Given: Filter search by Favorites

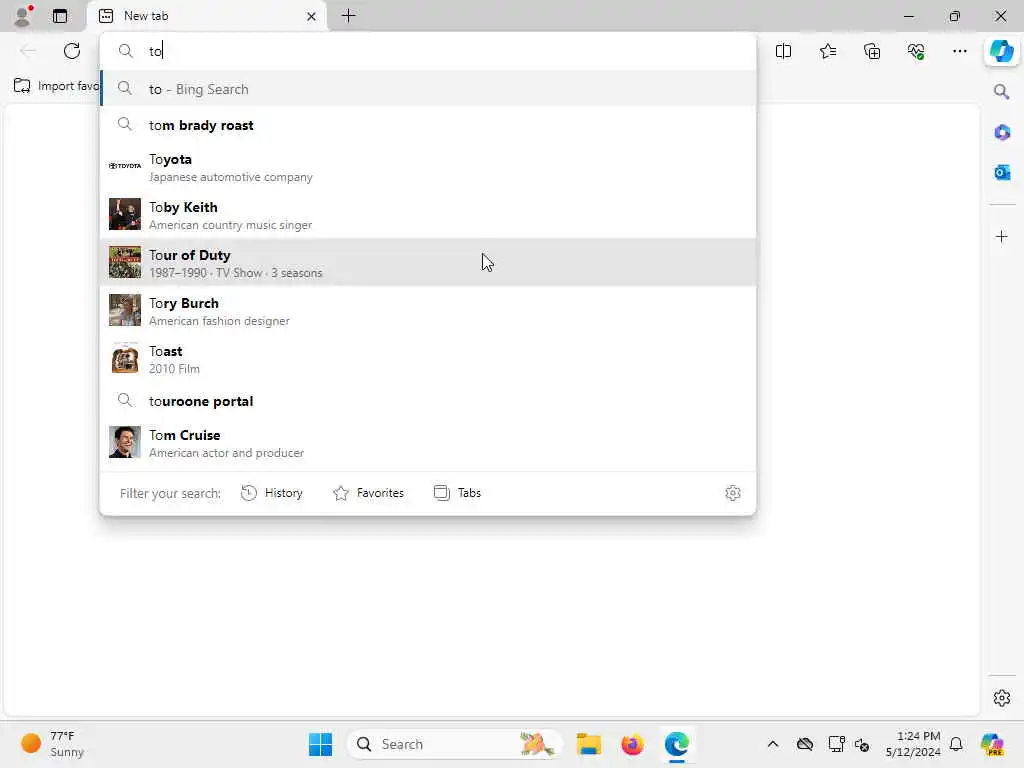Looking at the screenshot, I should 368,493.
